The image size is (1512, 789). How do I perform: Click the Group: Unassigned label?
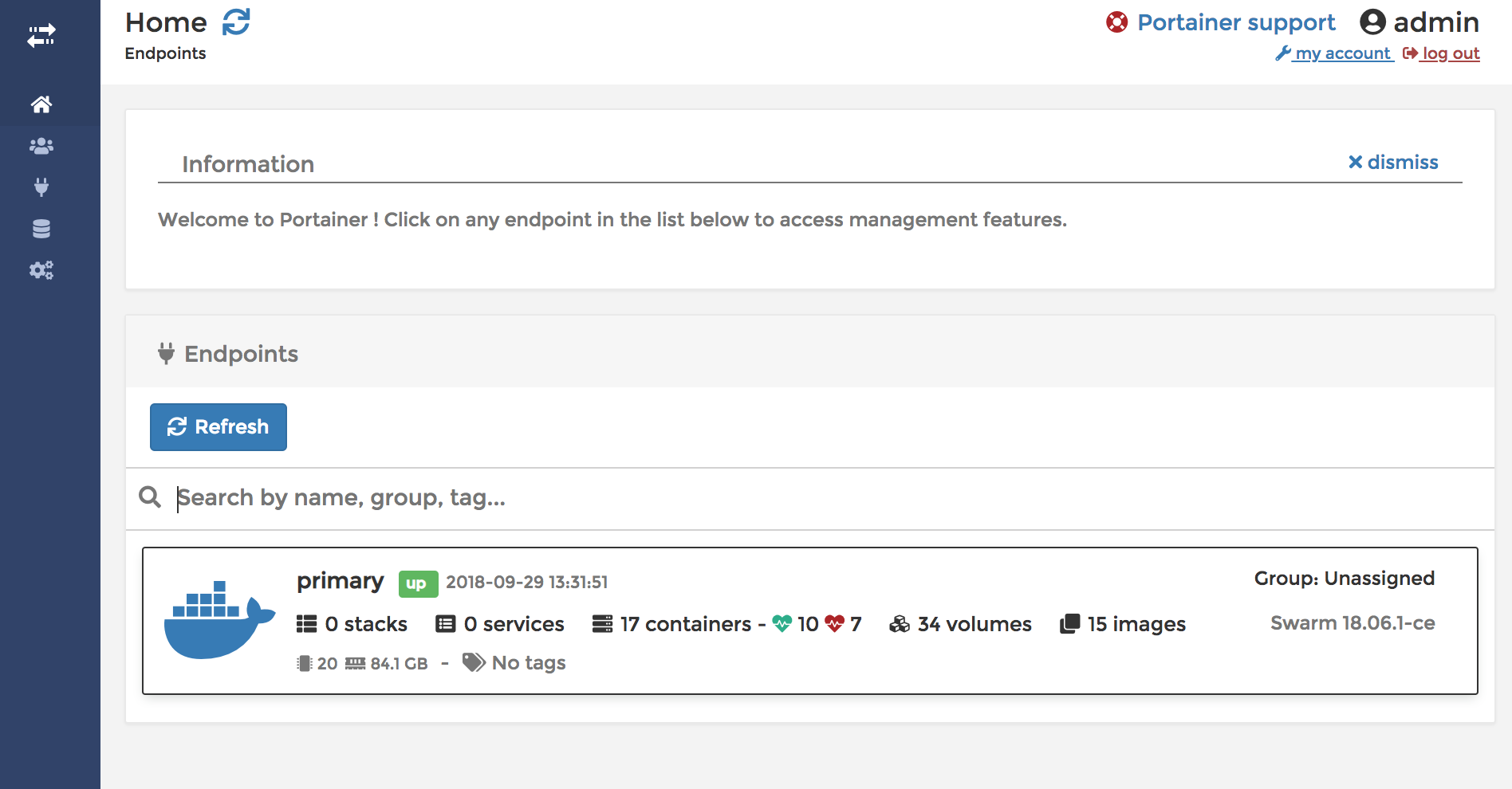pyautogui.click(x=1345, y=579)
